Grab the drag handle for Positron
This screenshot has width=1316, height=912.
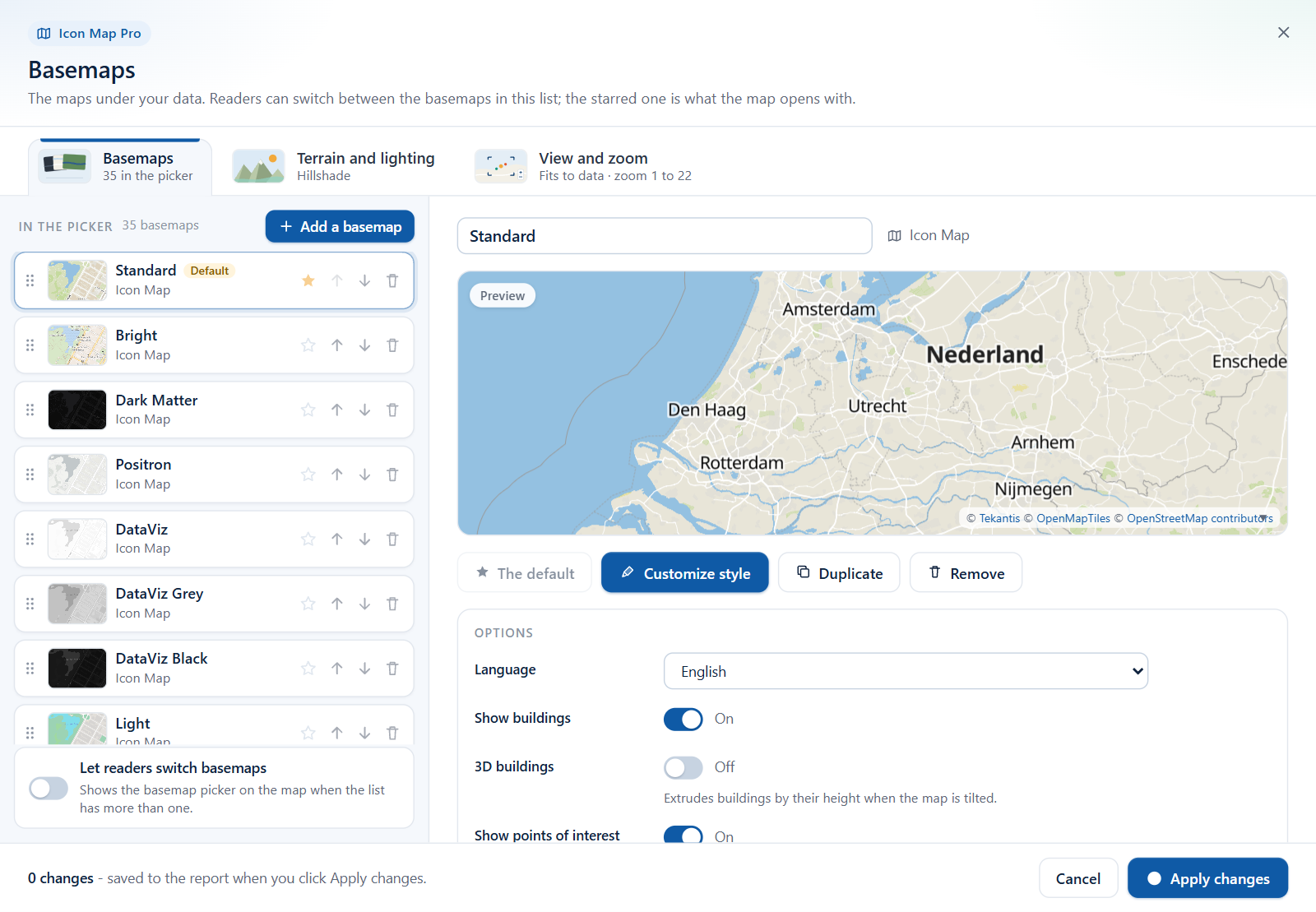pos(30,475)
